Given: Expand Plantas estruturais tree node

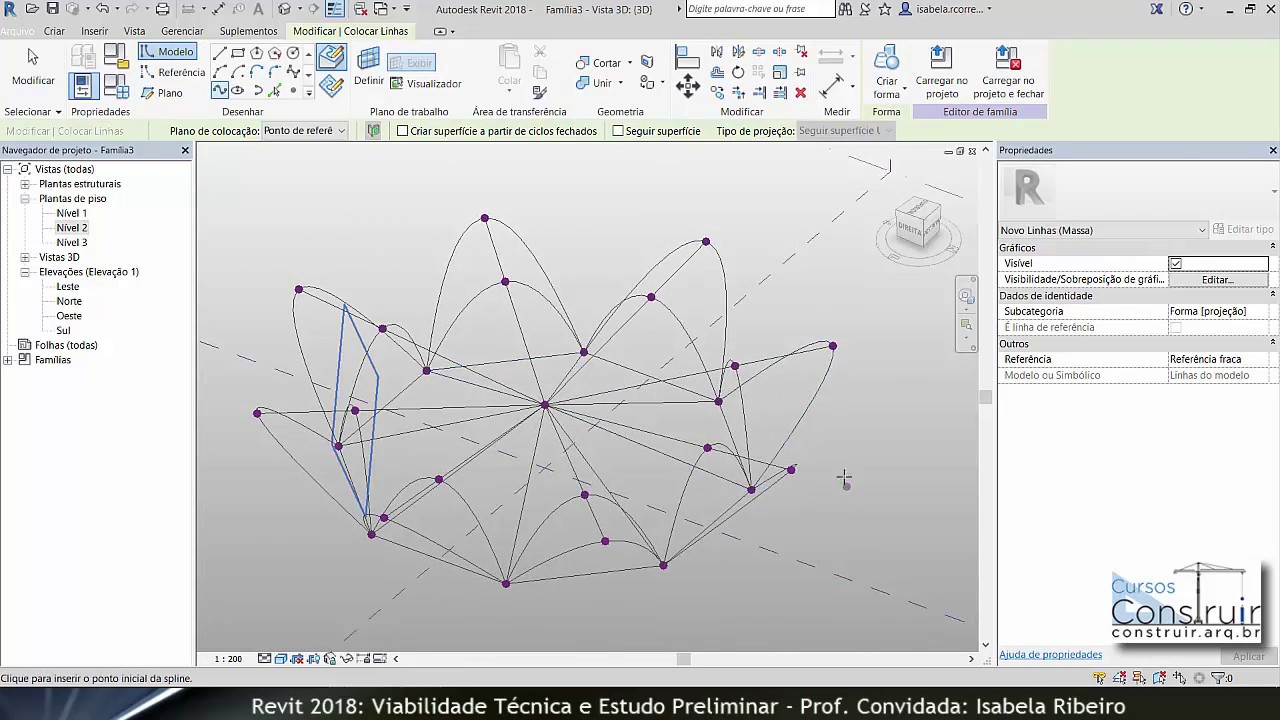Looking at the screenshot, I should click(25, 184).
